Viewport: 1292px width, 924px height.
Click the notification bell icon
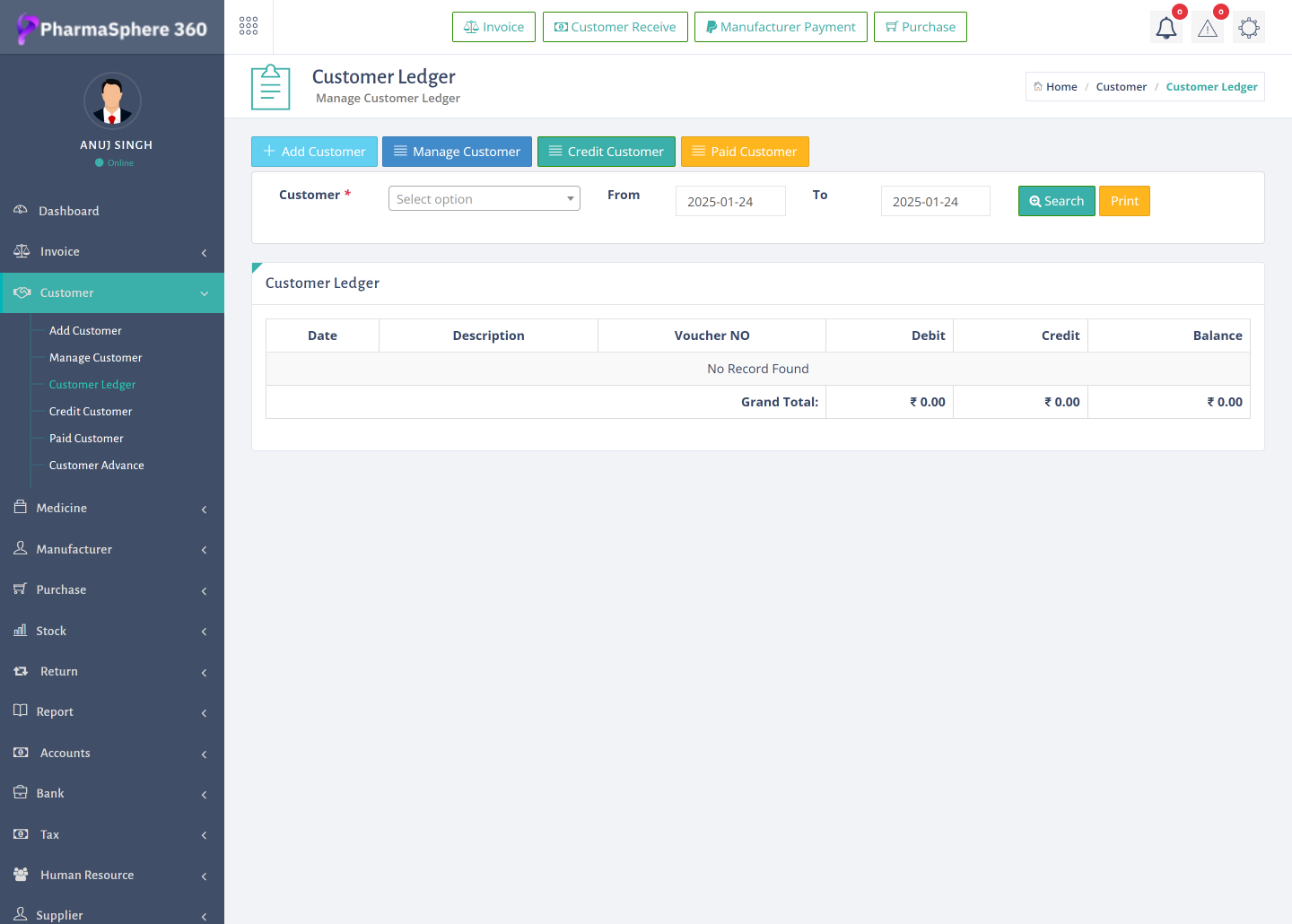point(1165,28)
